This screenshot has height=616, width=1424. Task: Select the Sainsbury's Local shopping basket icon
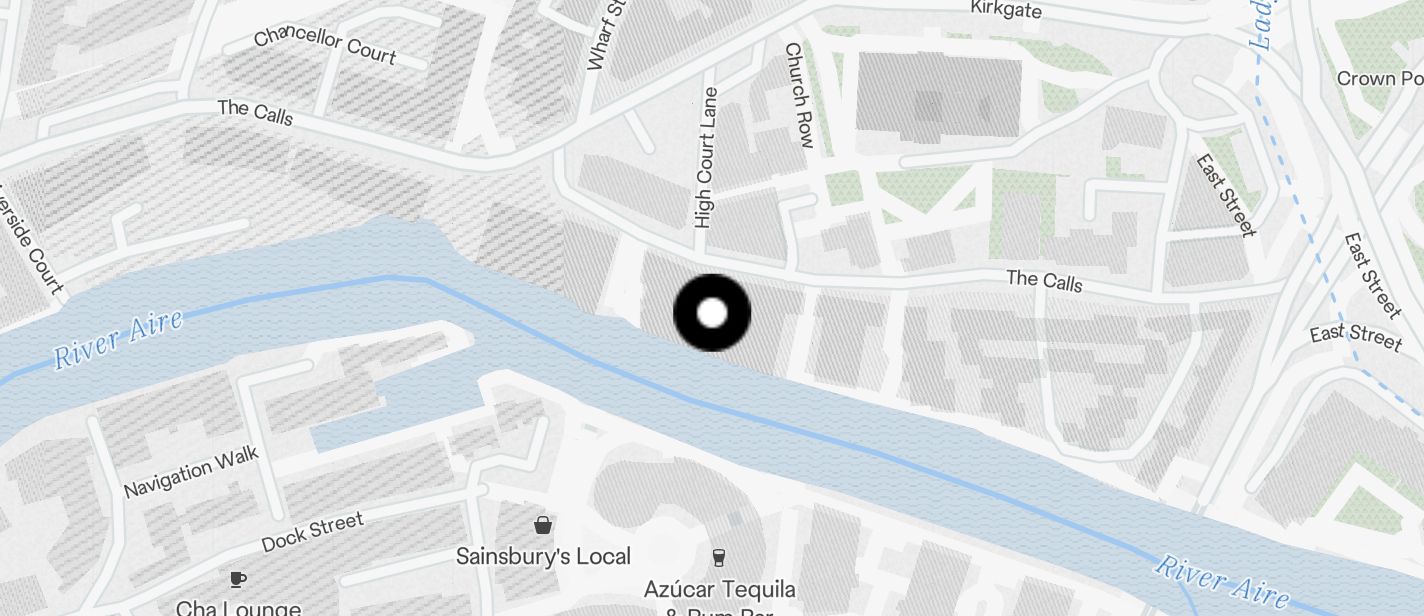click(x=543, y=524)
